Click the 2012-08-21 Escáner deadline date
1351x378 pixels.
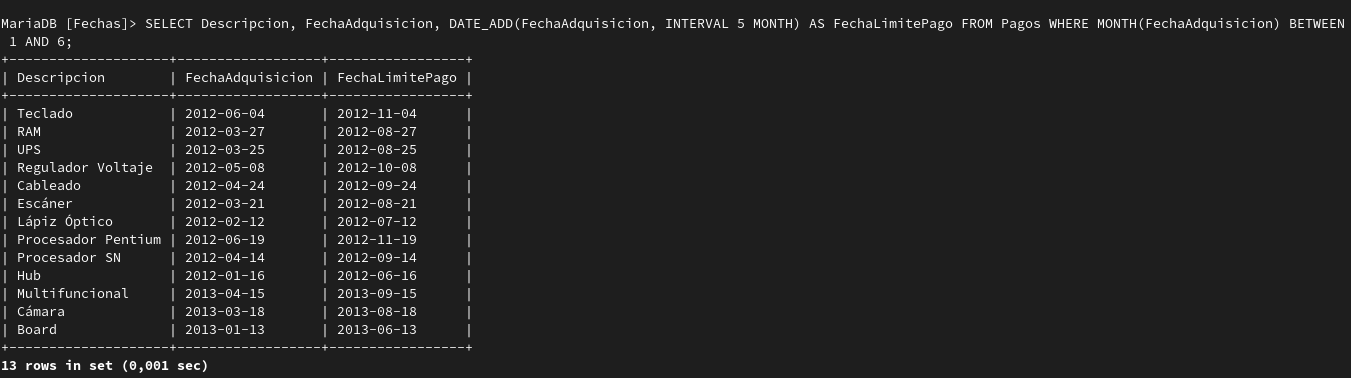[x=377, y=203]
